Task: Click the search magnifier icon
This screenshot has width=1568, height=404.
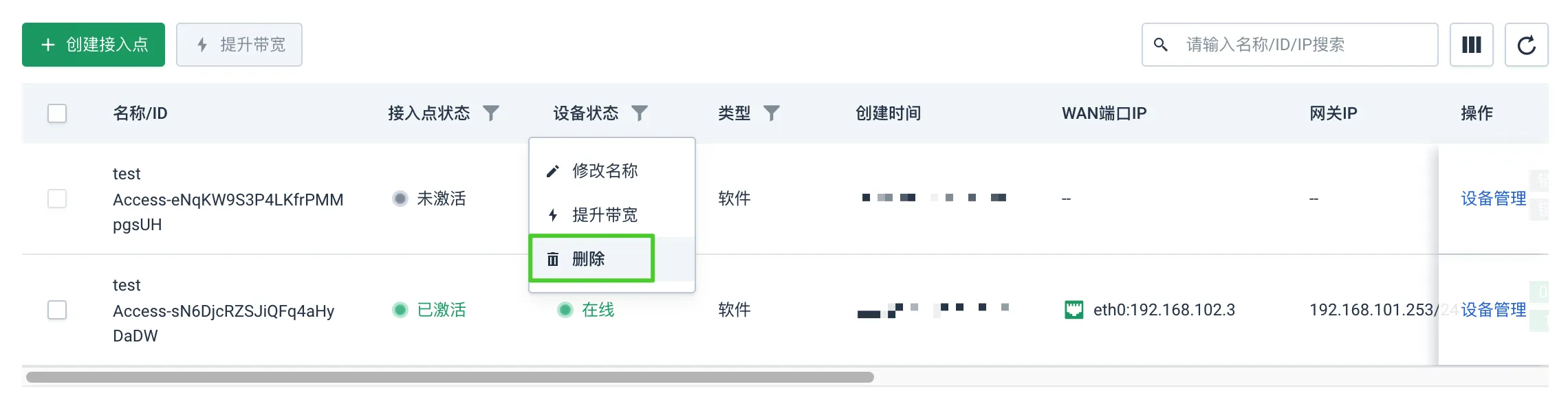Action: (1161, 45)
